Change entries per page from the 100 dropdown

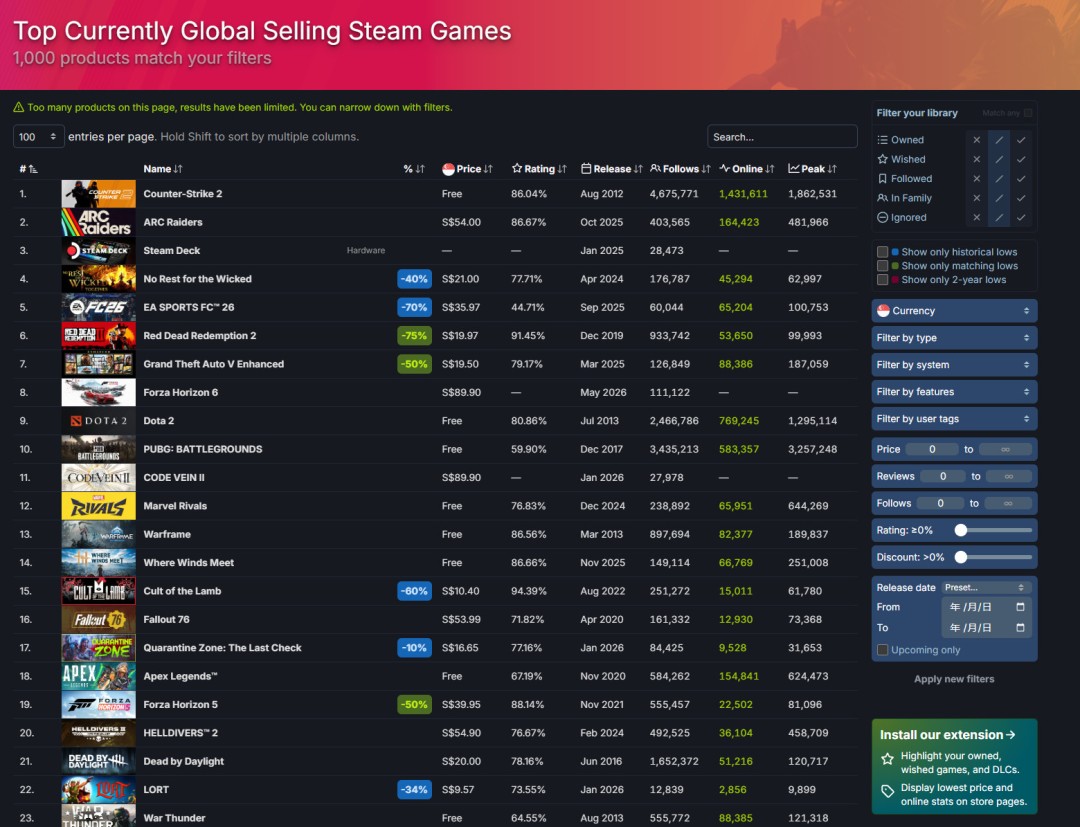[x=38, y=135]
